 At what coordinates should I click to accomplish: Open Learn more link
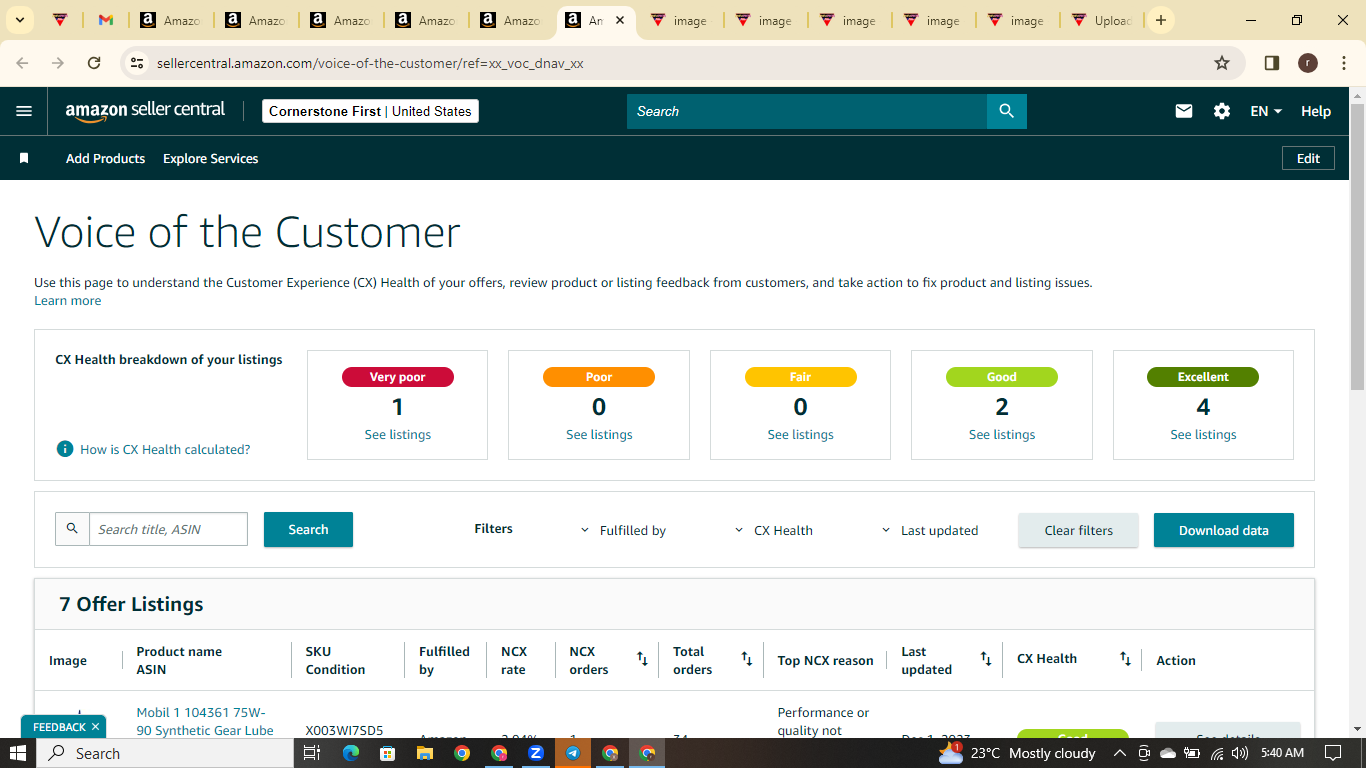(x=67, y=300)
